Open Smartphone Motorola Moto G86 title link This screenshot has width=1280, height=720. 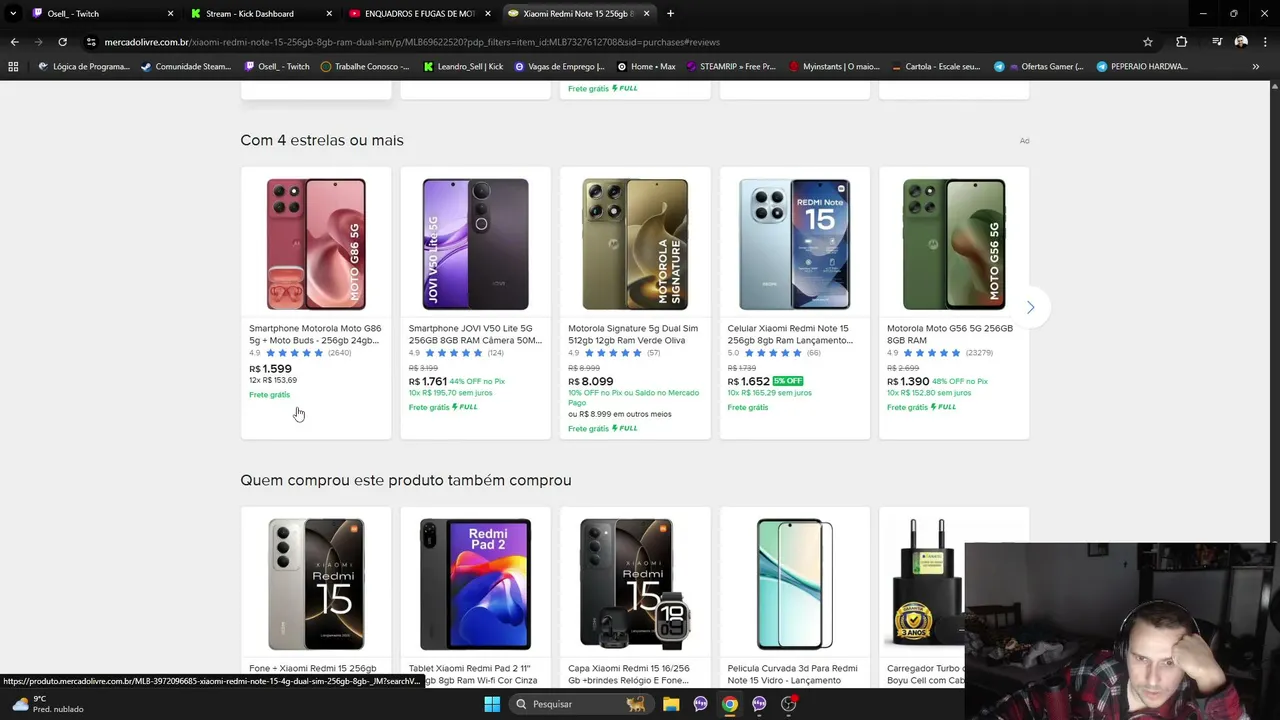pos(315,334)
